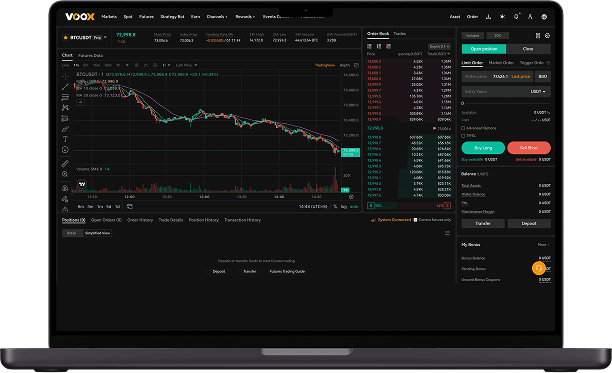Expand the BTCUSDT pair selector dropdown
Viewport: 612px width, 373px height.
pyautogui.click(x=105, y=37)
